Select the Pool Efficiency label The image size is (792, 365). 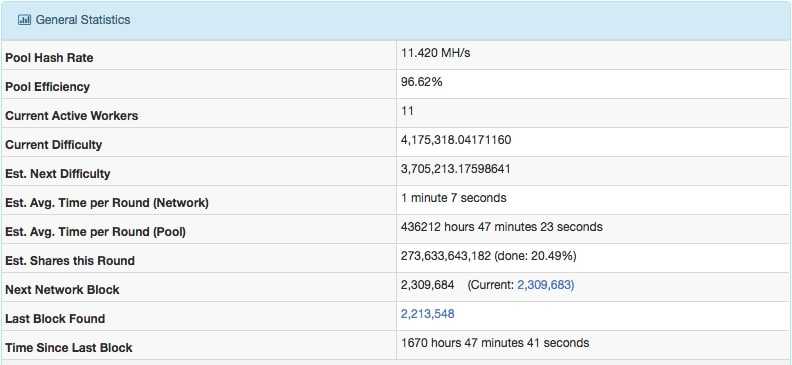(47, 87)
